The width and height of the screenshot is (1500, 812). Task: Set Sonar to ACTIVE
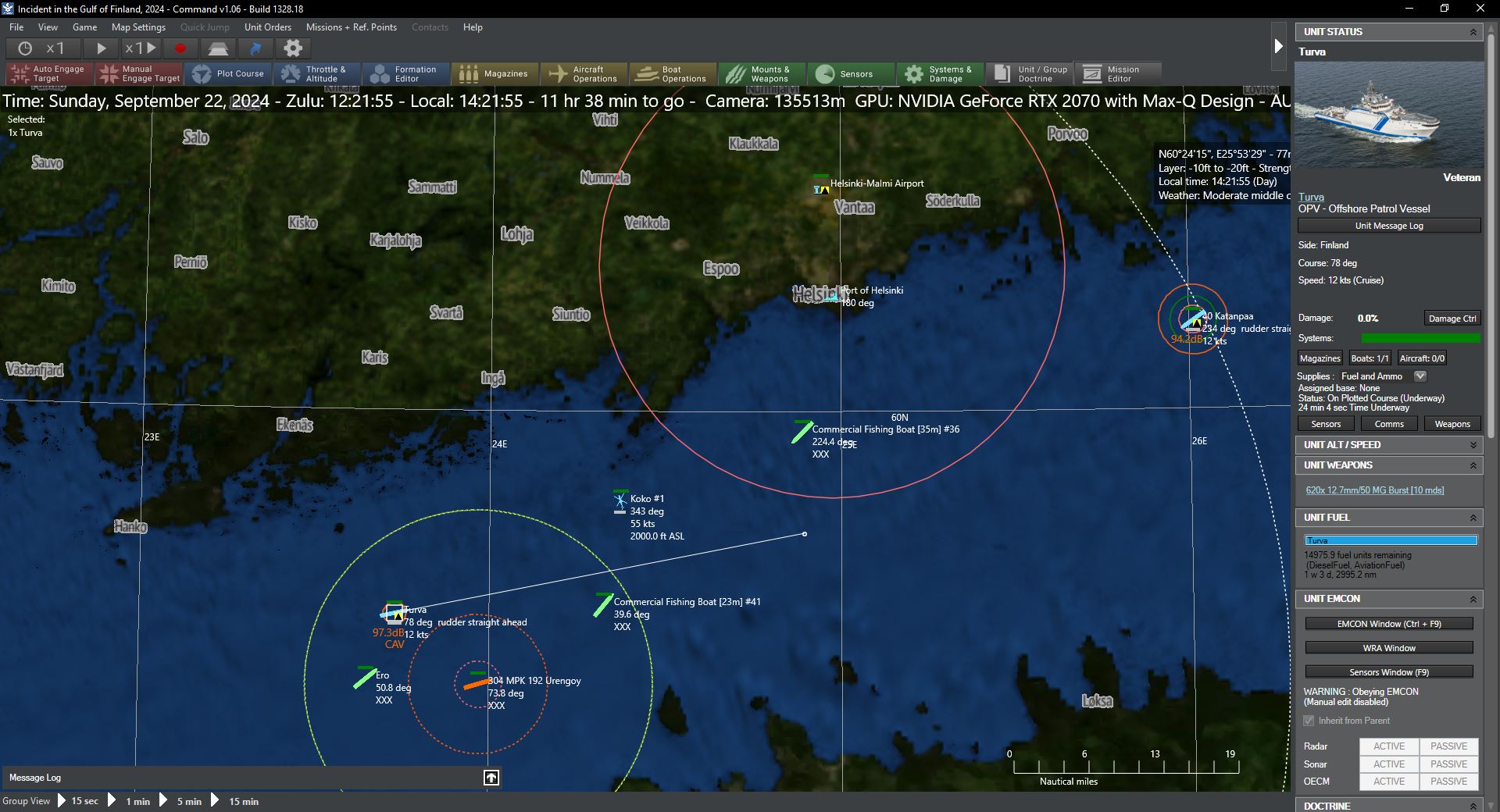[1389, 764]
